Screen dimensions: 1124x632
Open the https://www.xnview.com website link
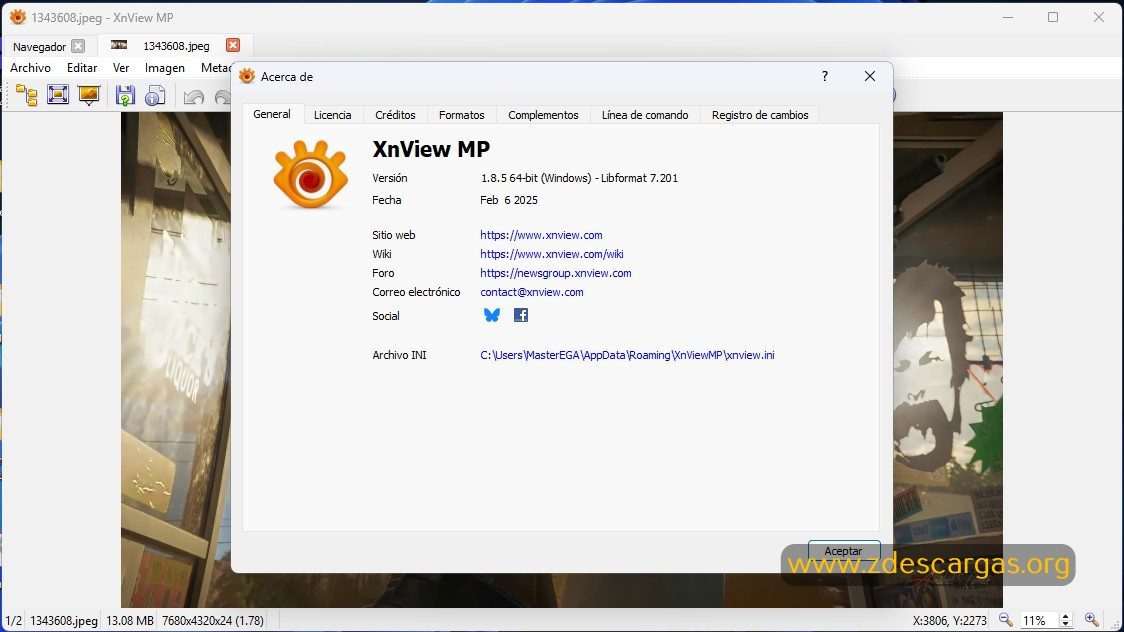point(541,235)
